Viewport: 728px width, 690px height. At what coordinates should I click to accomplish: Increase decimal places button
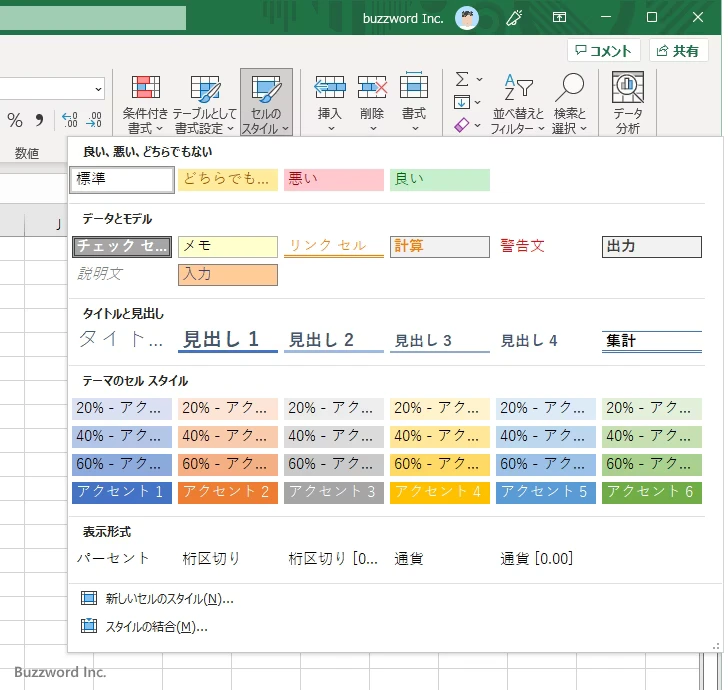70,120
